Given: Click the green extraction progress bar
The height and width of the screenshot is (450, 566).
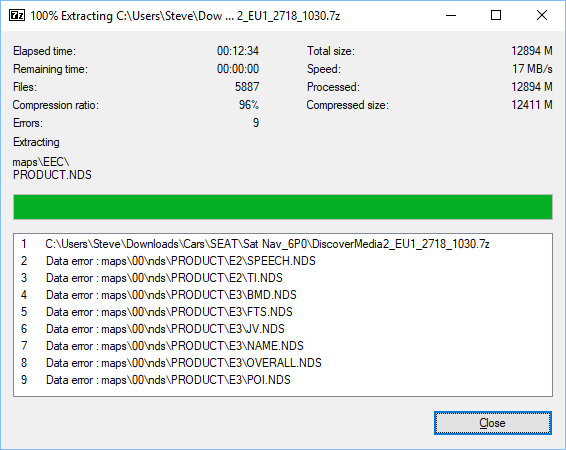Looking at the screenshot, I should click(x=283, y=207).
